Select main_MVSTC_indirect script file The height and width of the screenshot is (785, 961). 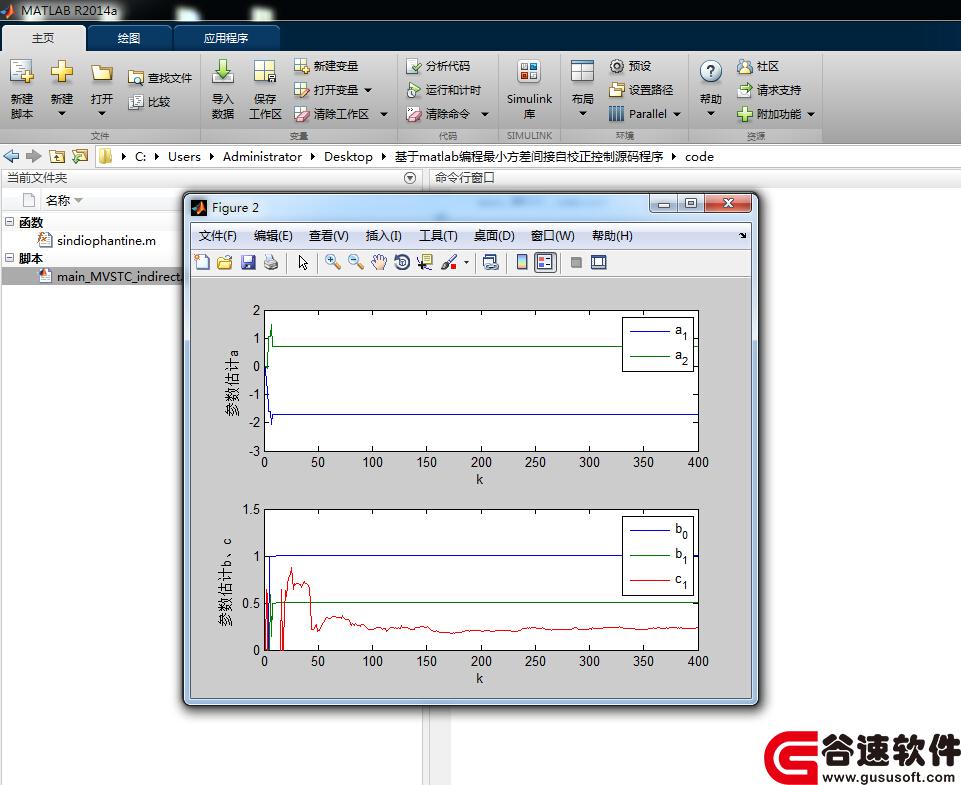[x=110, y=276]
